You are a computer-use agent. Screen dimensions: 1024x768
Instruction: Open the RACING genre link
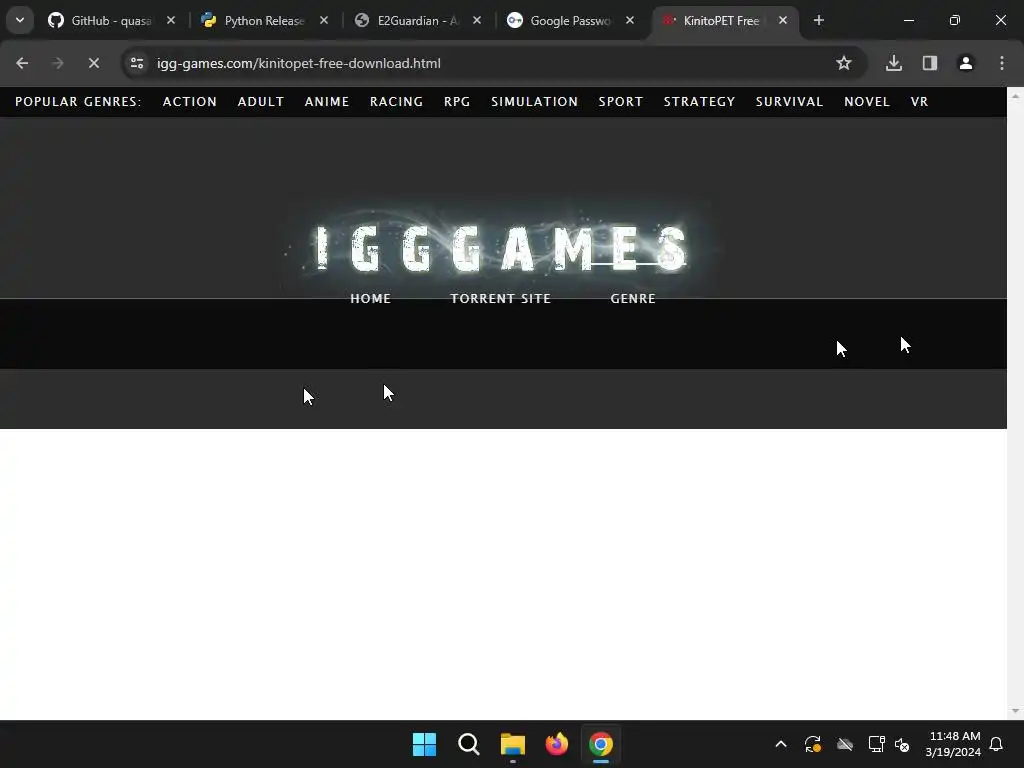[x=396, y=102]
